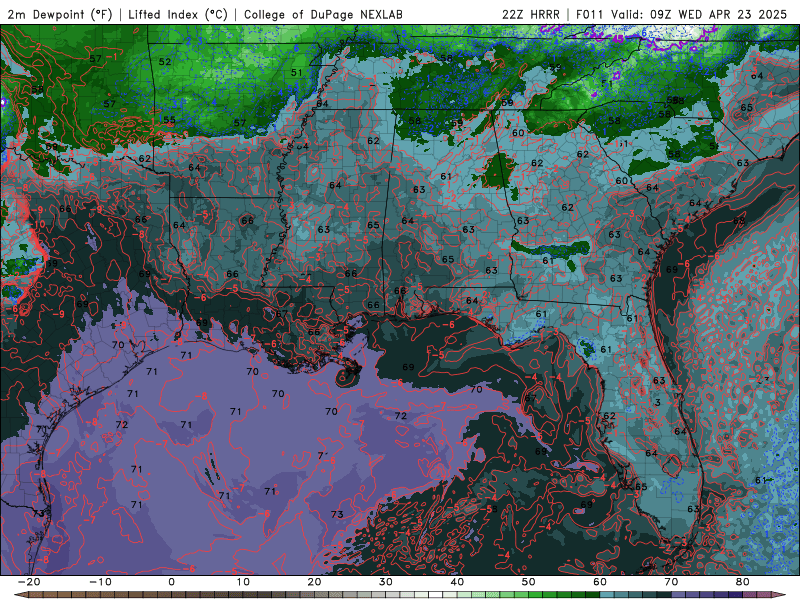Click the '2m Dewpoint (°F)' title text

pos(59,14)
